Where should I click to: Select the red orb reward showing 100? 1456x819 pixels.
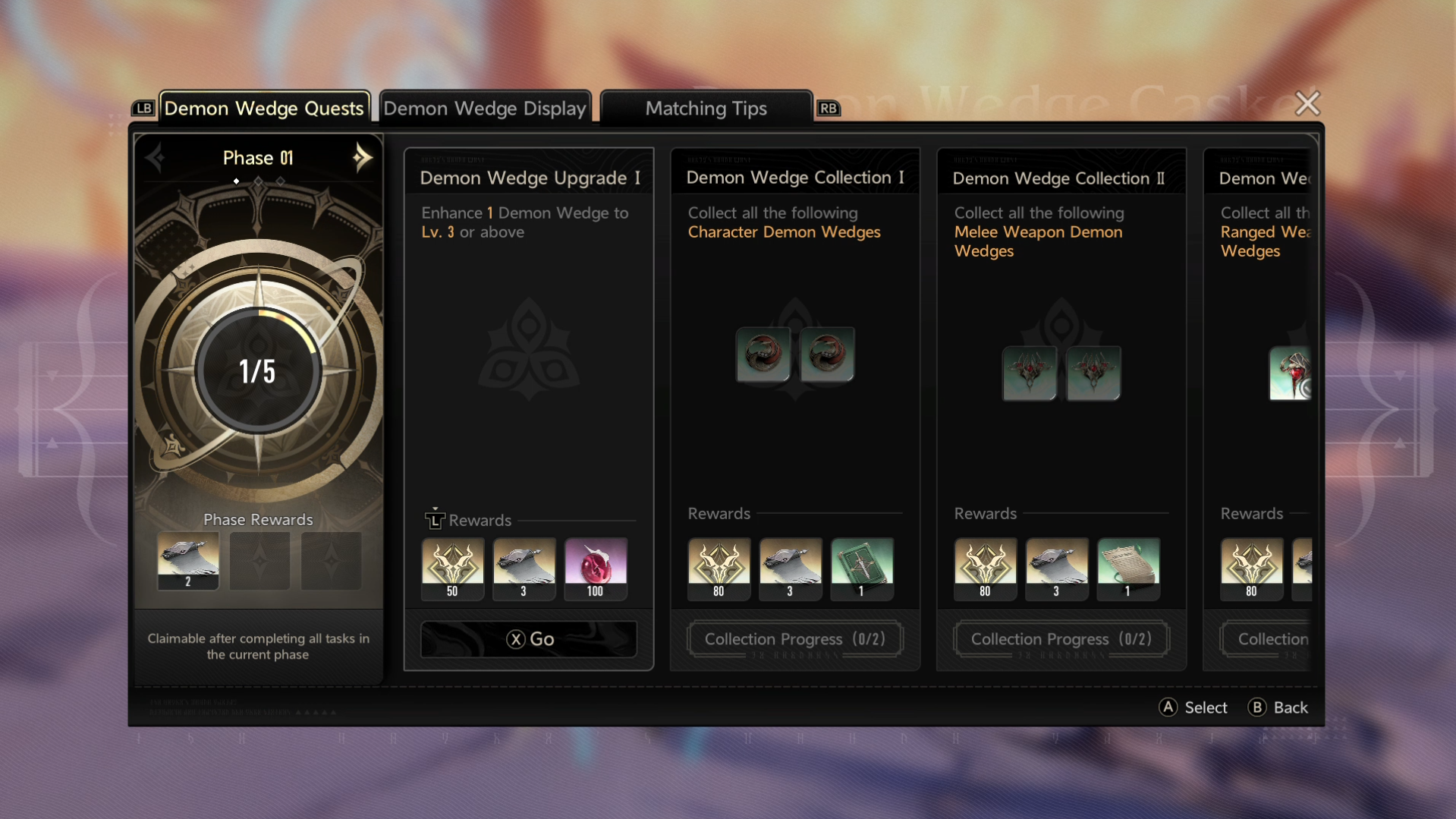point(596,569)
